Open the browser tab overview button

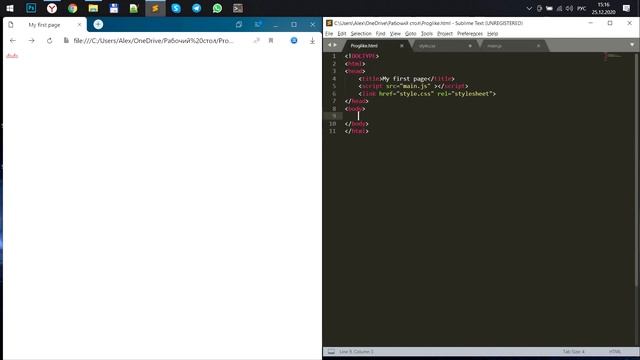tap(239, 24)
